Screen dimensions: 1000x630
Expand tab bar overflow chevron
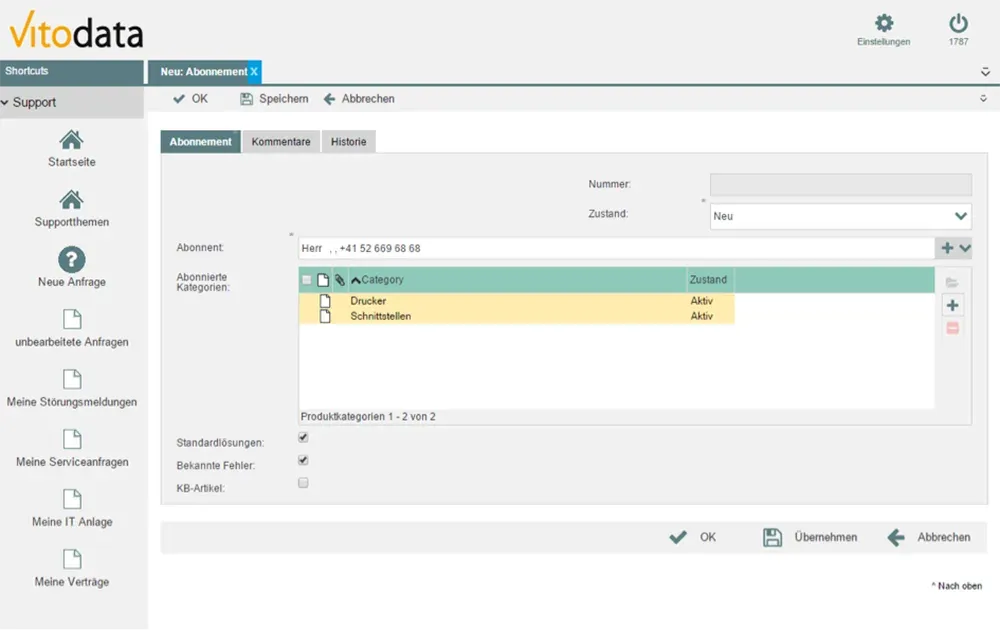[x=985, y=72]
